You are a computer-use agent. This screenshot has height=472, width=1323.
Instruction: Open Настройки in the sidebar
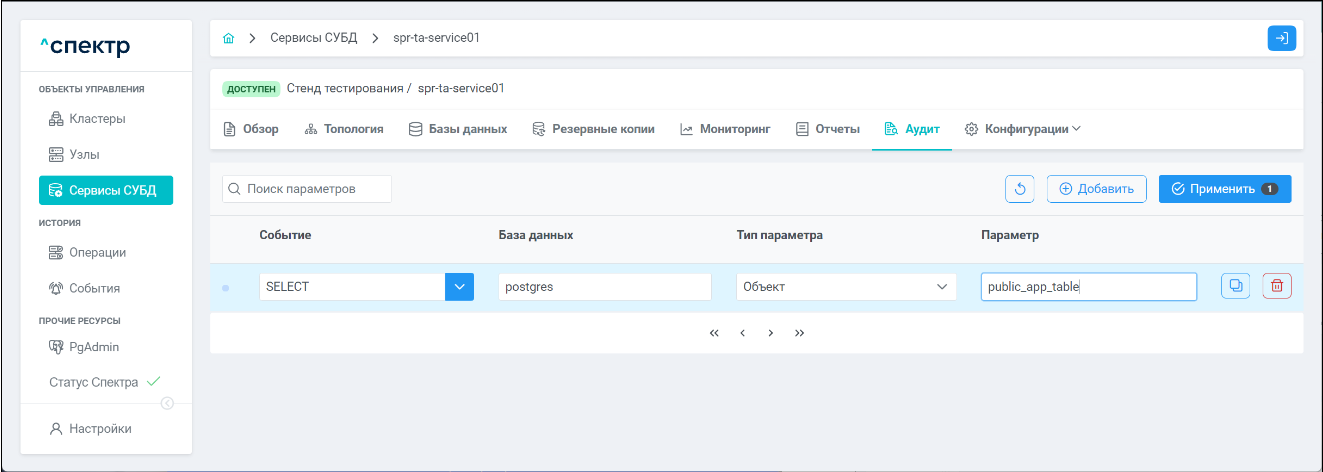[x=99, y=429]
